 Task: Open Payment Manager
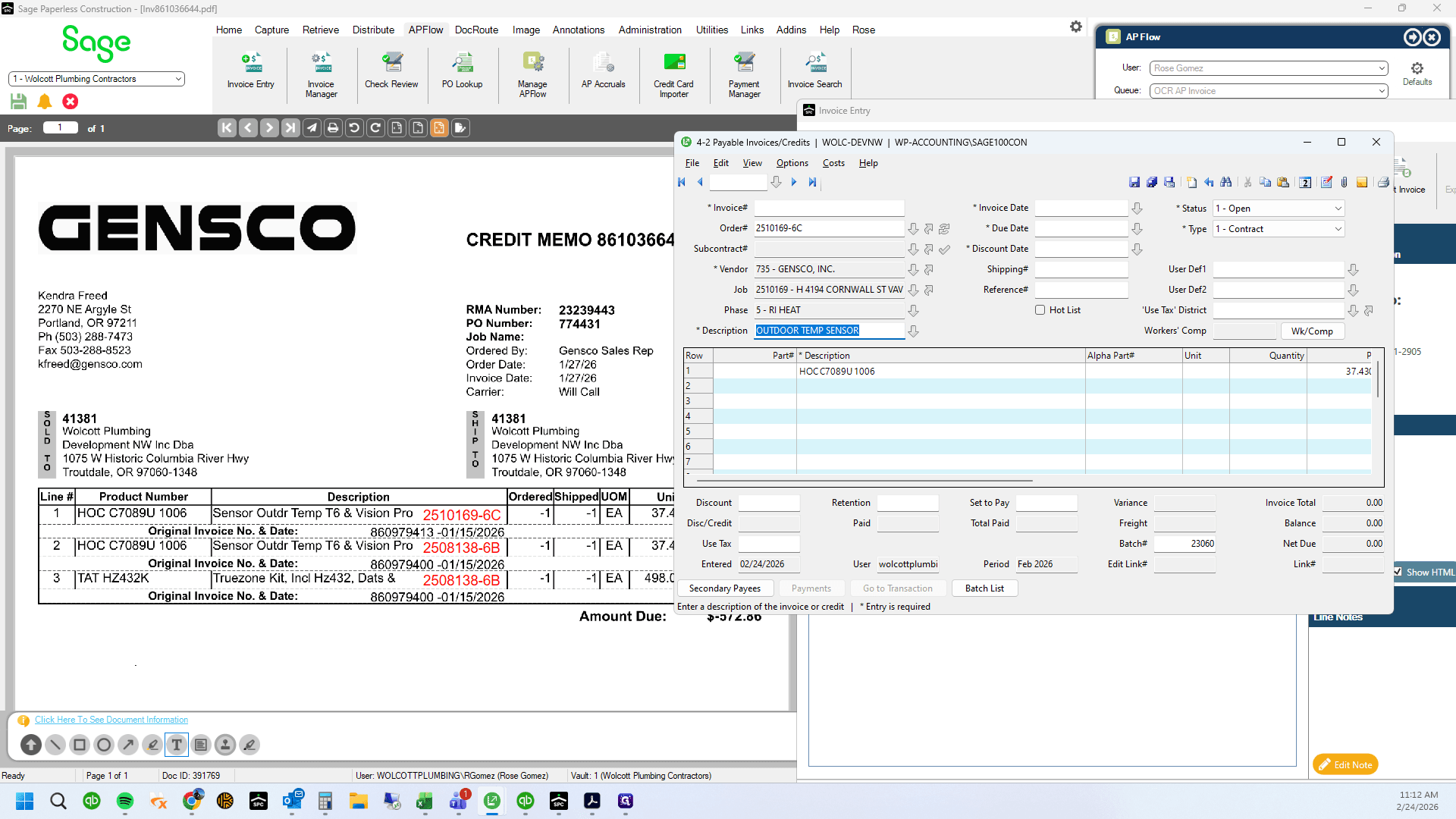coord(744,74)
